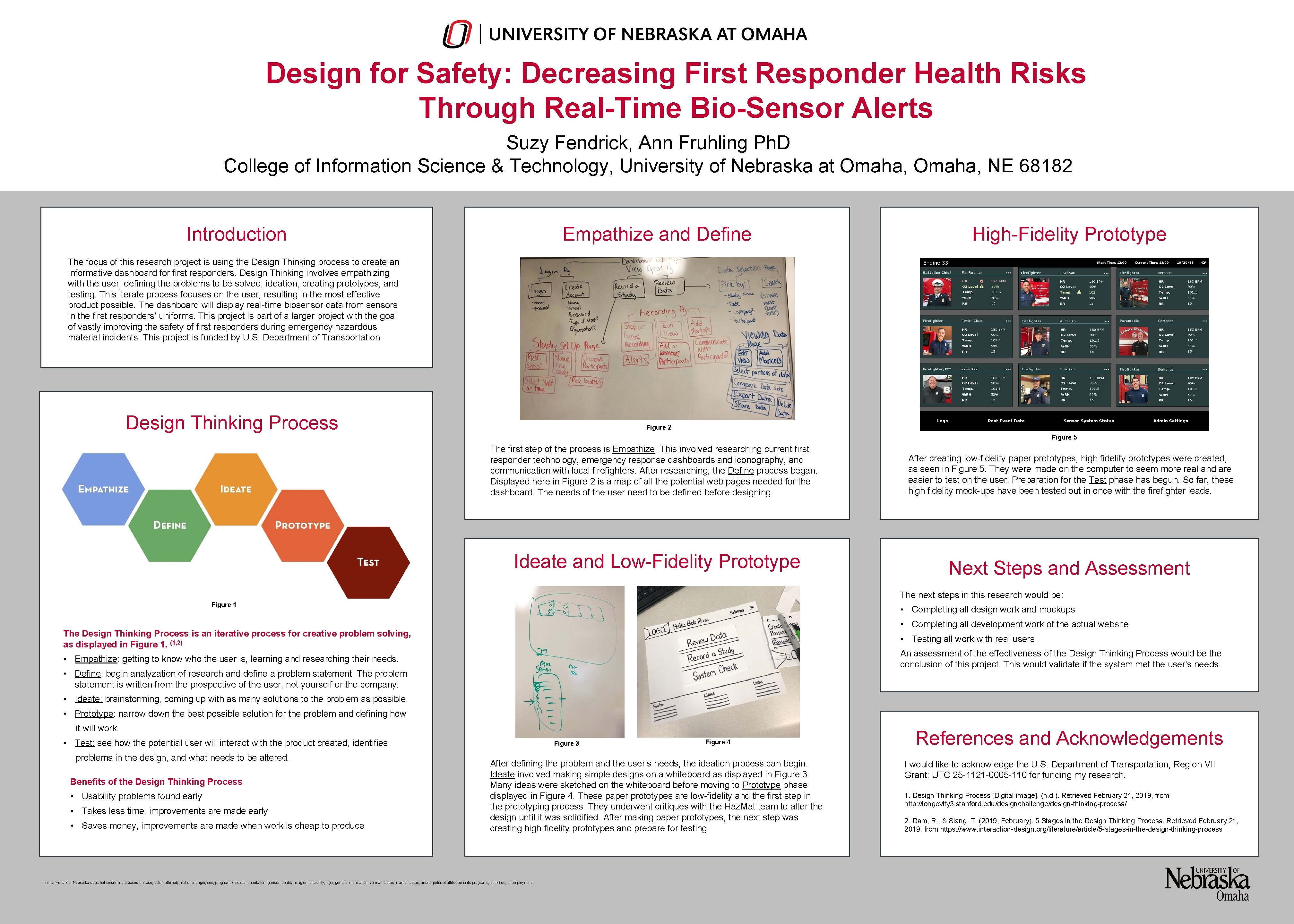This screenshot has height=924, width=1294.
Task: Click the O2 Level warning icon on Battalion Chief card
Action: 982,287
